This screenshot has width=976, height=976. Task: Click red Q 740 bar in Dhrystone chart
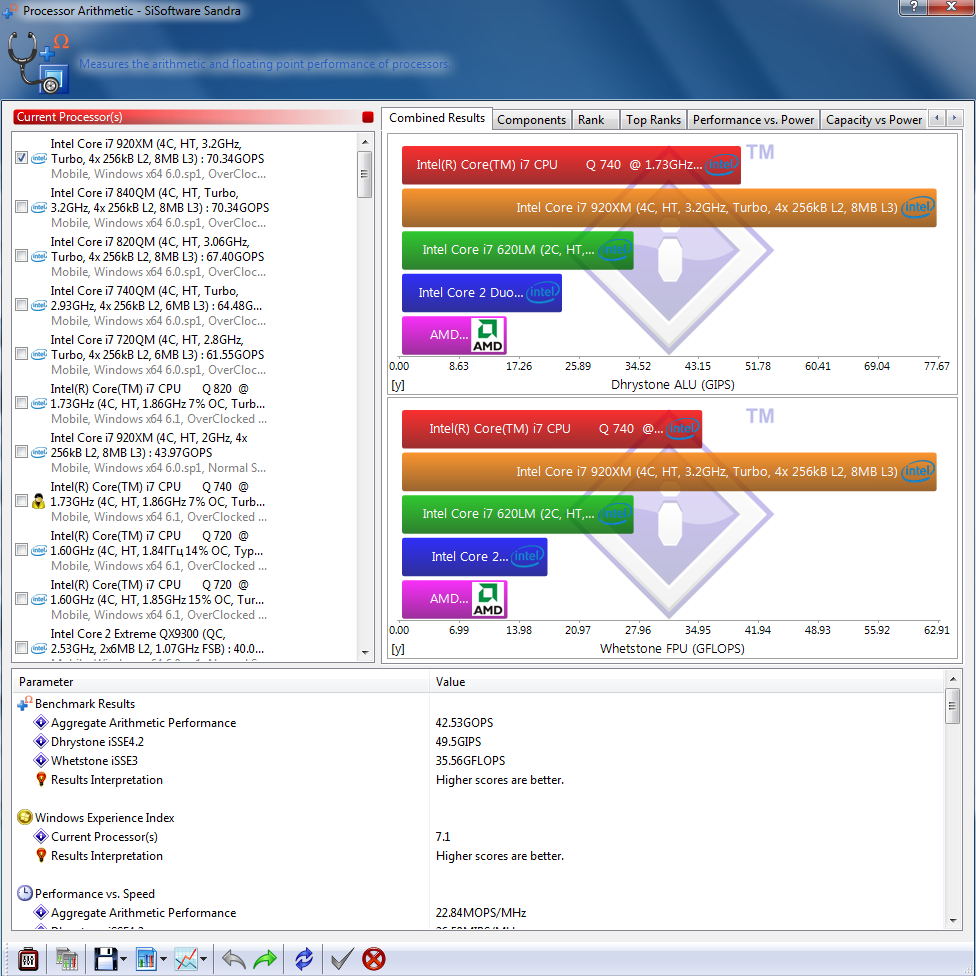coord(571,165)
